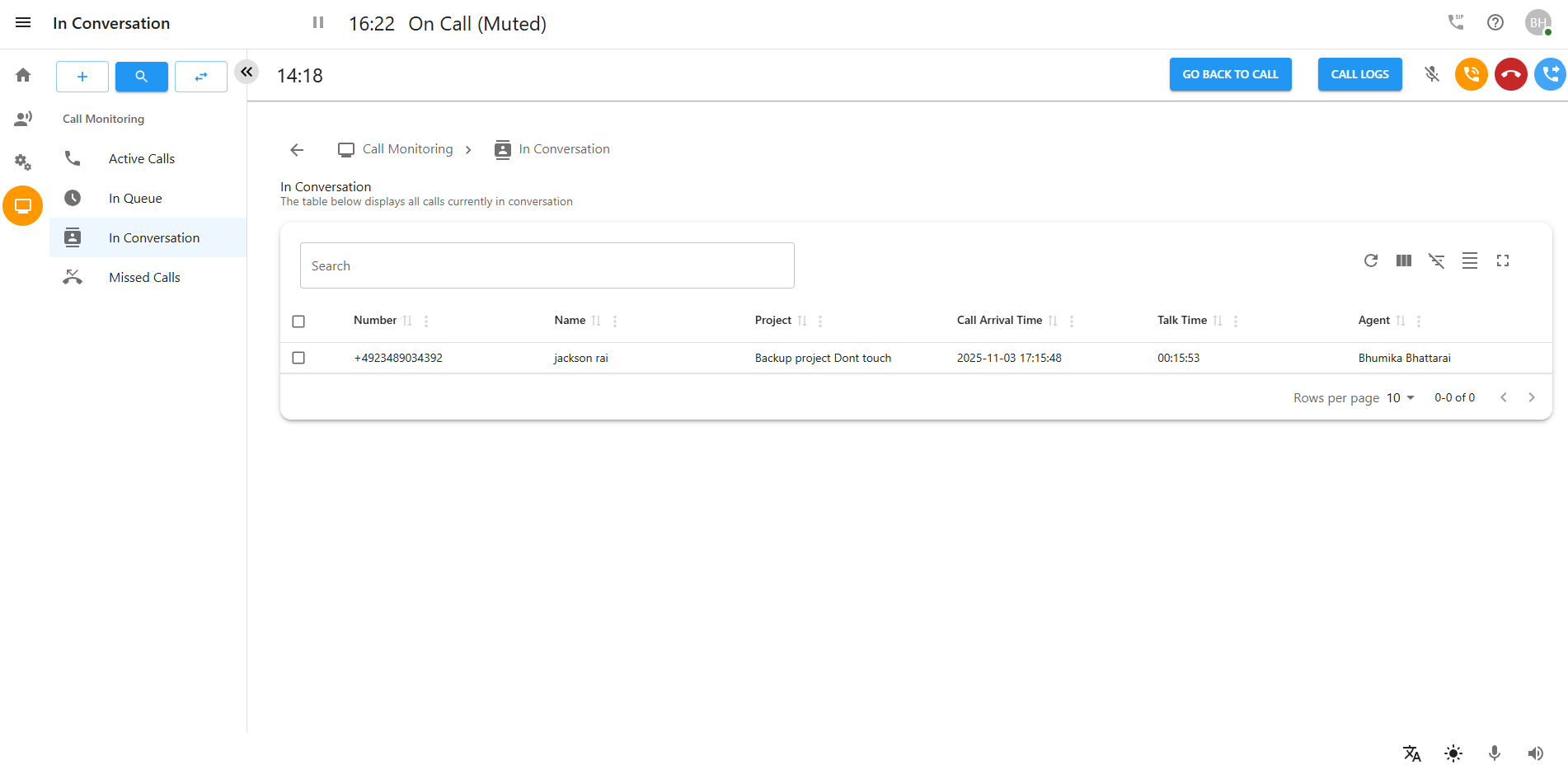The width and height of the screenshot is (1568, 765).
Task: Open the Number column options menu
Action: pos(426,321)
